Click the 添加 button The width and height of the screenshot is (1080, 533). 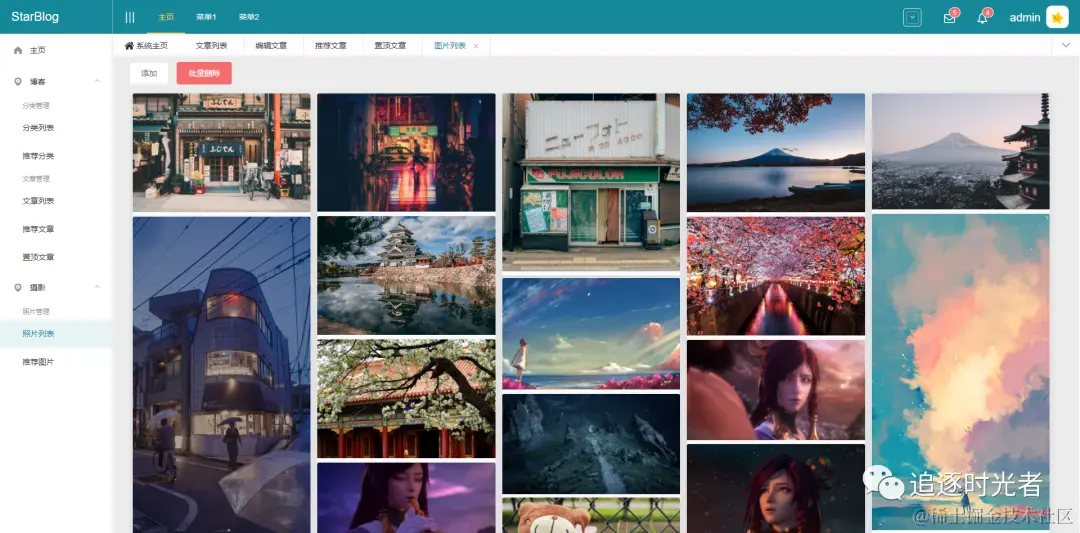(x=149, y=73)
